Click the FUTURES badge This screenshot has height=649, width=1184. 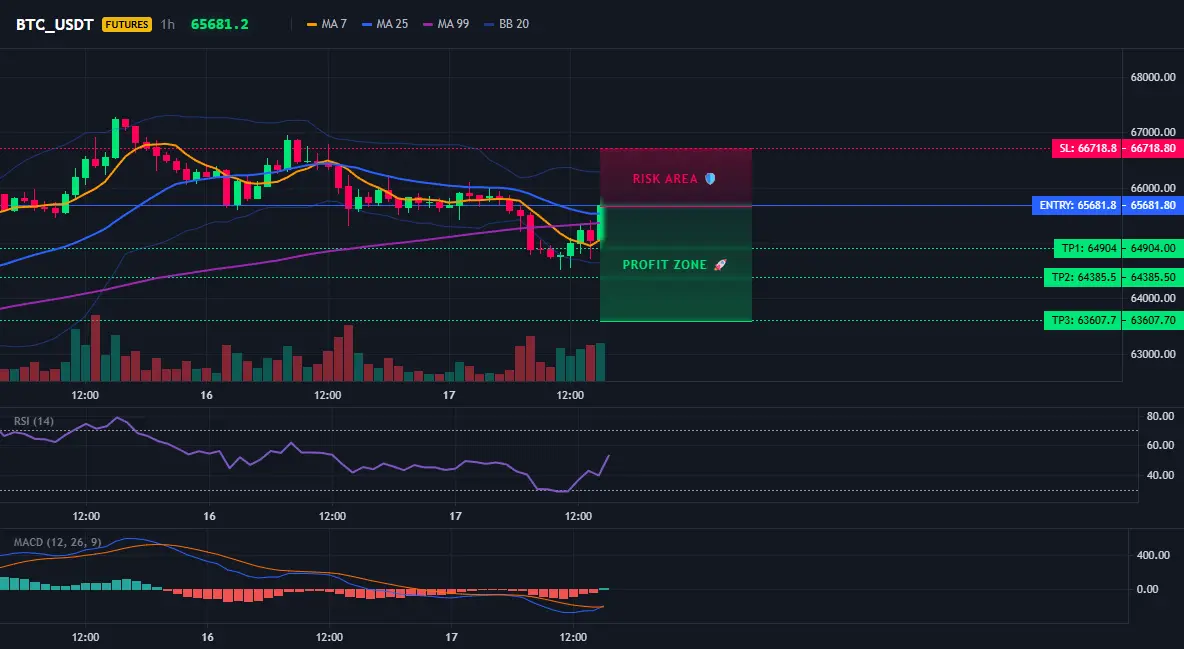coord(127,24)
